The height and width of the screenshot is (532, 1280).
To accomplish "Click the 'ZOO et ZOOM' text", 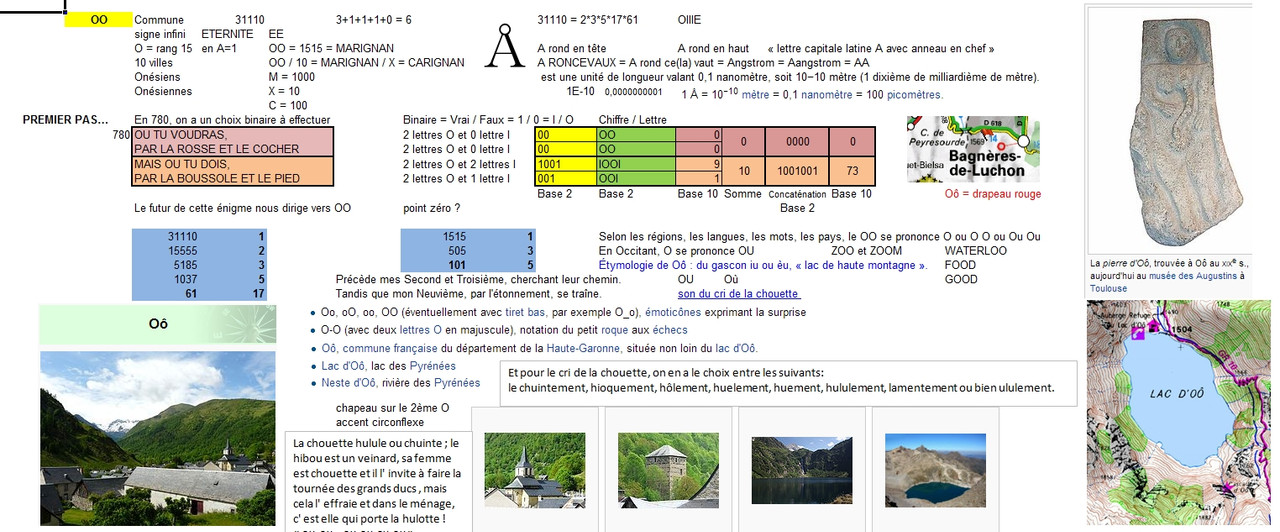I will coord(866,251).
